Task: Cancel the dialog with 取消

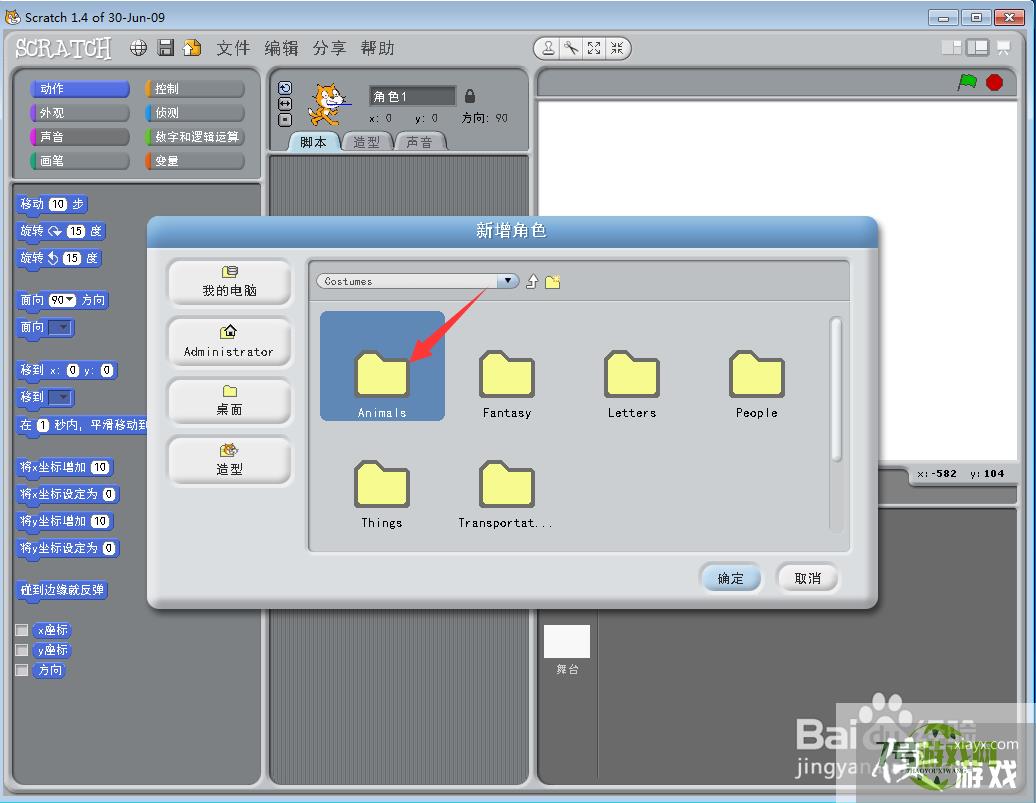Action: [x=807, y=578]
